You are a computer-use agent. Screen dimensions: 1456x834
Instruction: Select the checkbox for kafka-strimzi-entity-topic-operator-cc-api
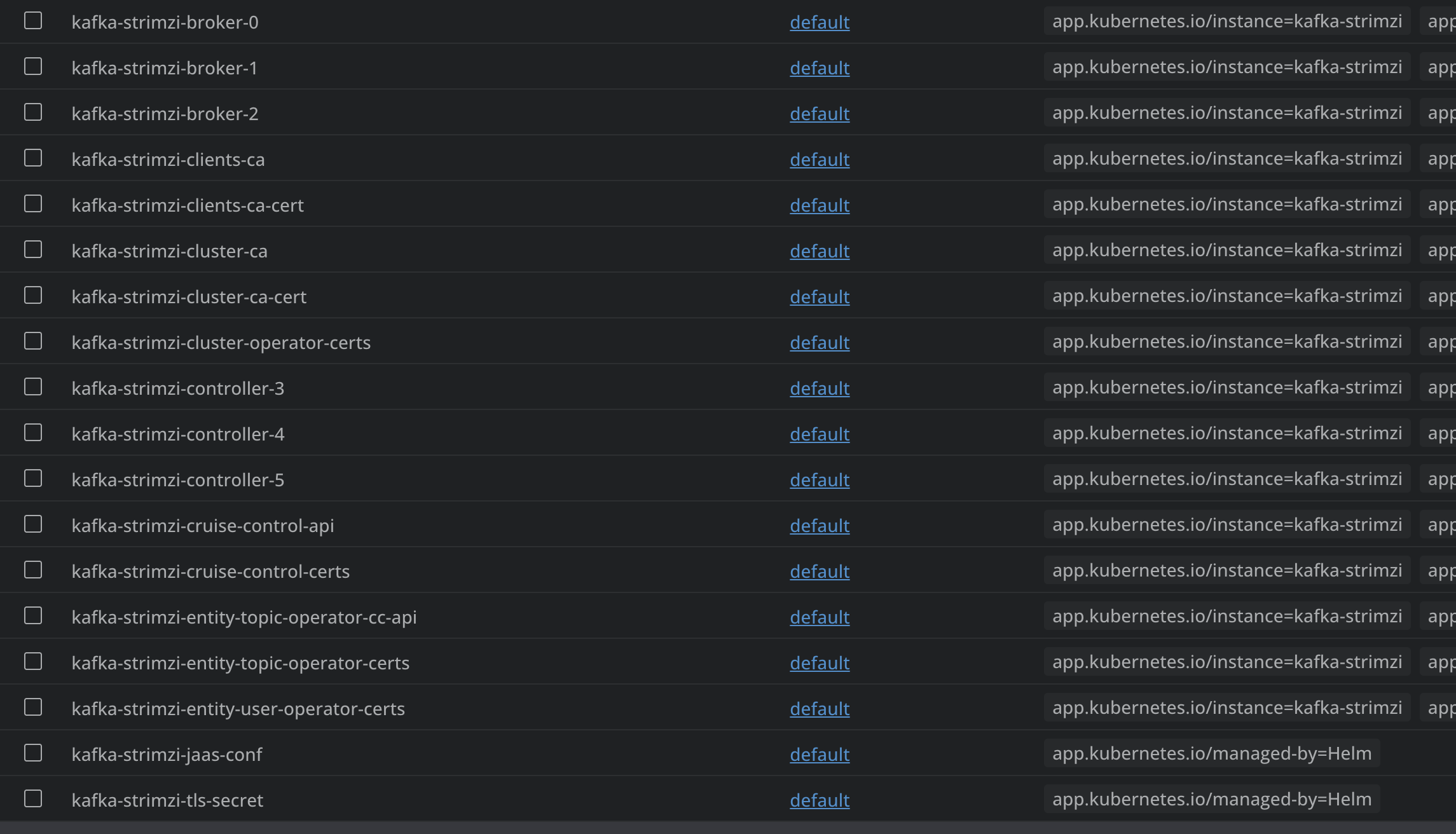[x=33, y=616]
